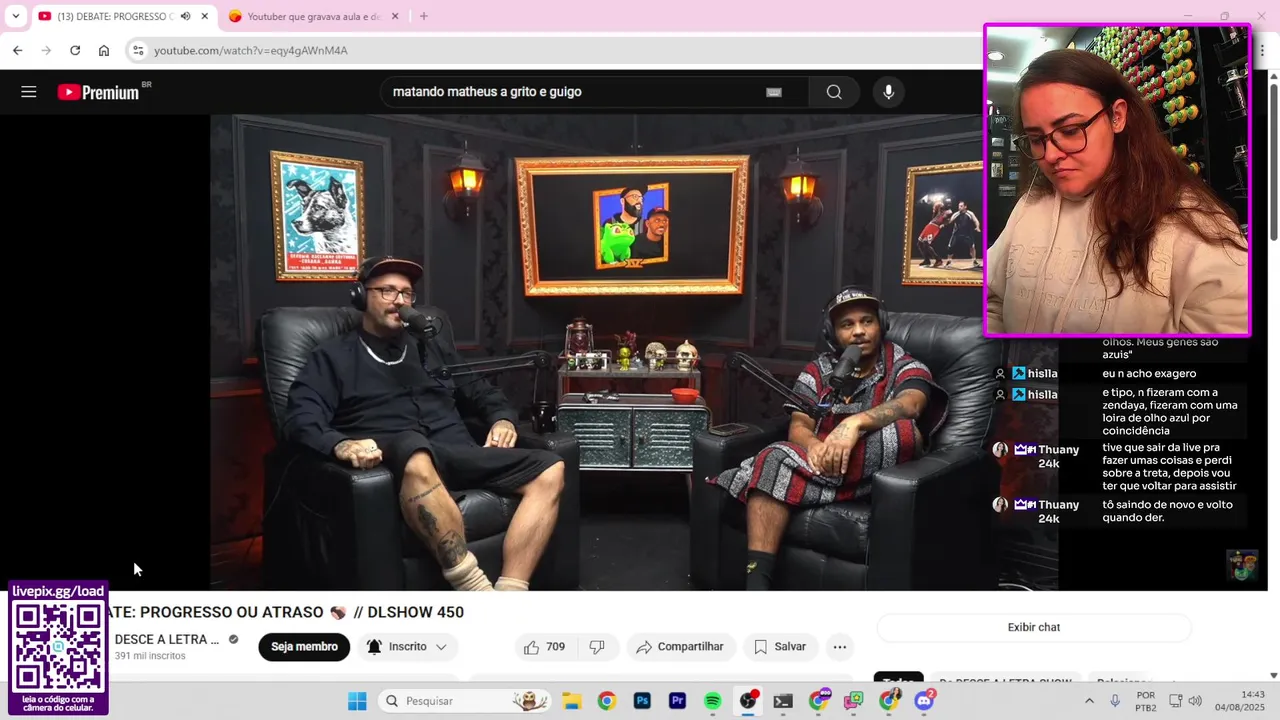This screenshot has width=1280, height=720.
Task: Click the Seja membro button
Action: pyautogui.click(x=304, y=647)
